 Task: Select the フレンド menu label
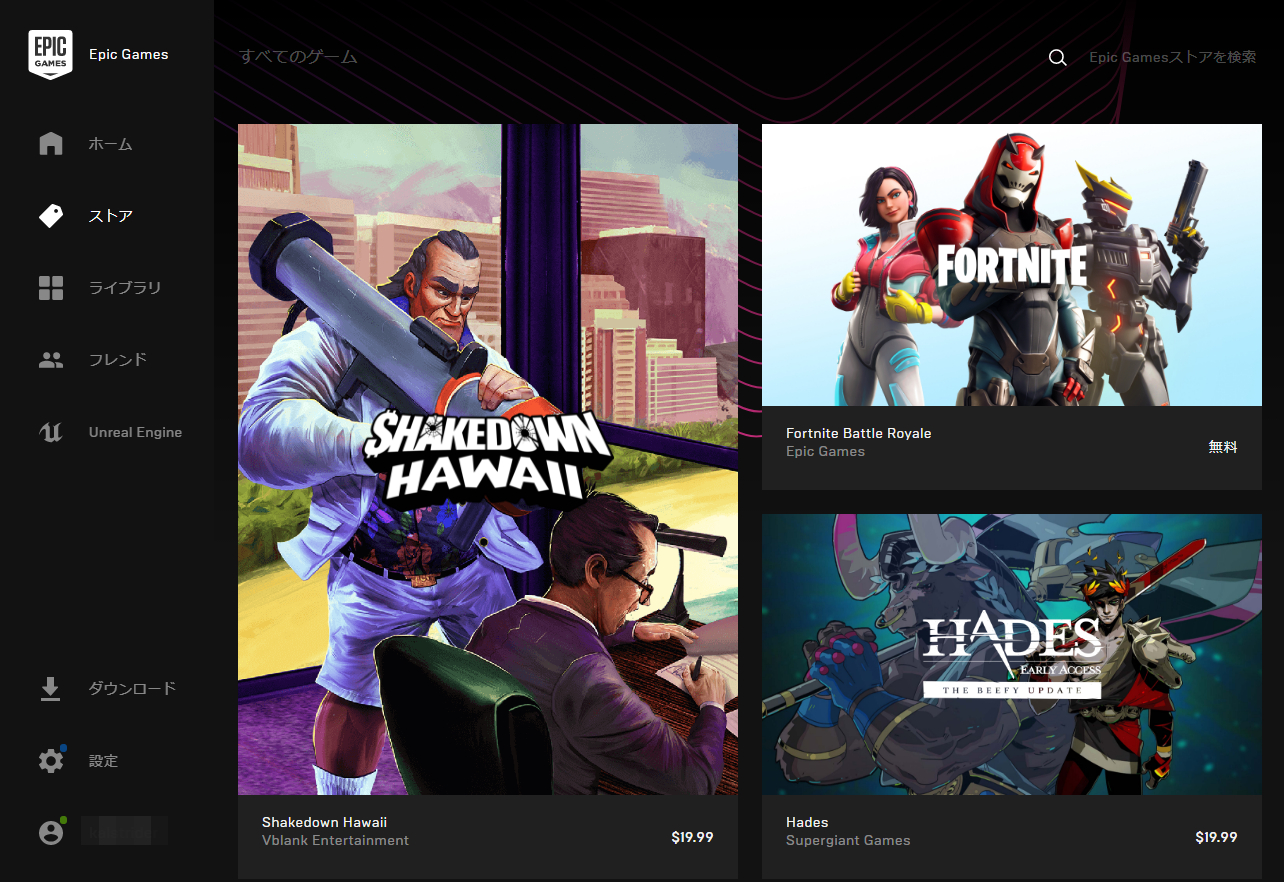point(118,360)
